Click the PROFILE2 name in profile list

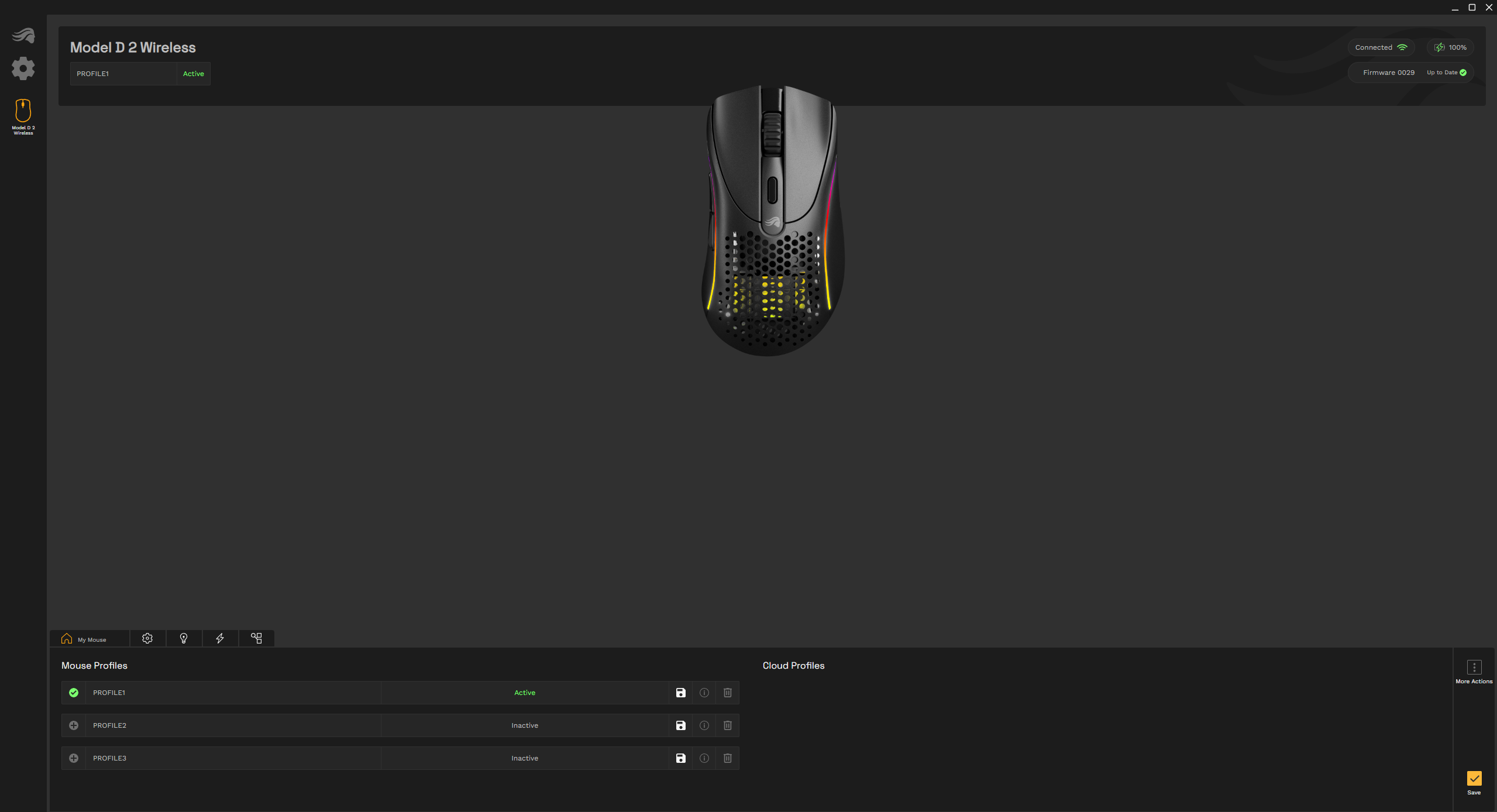tap(109, 725)
